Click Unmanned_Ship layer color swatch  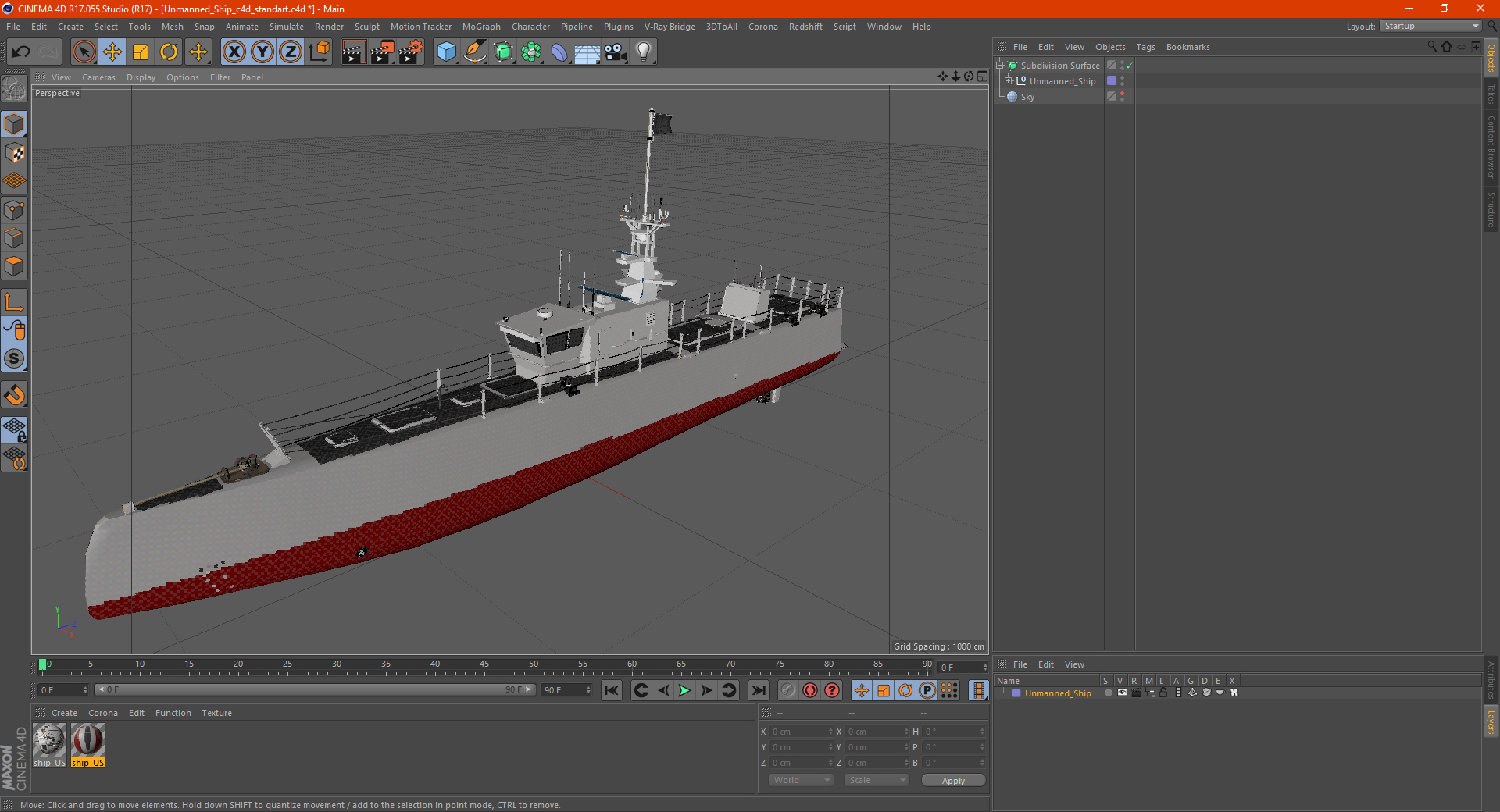click(x=1016, y=693)
